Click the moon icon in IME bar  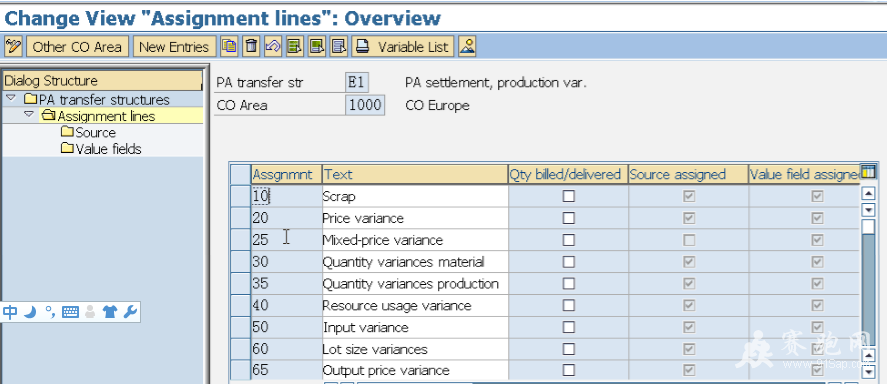pos(30,311)
